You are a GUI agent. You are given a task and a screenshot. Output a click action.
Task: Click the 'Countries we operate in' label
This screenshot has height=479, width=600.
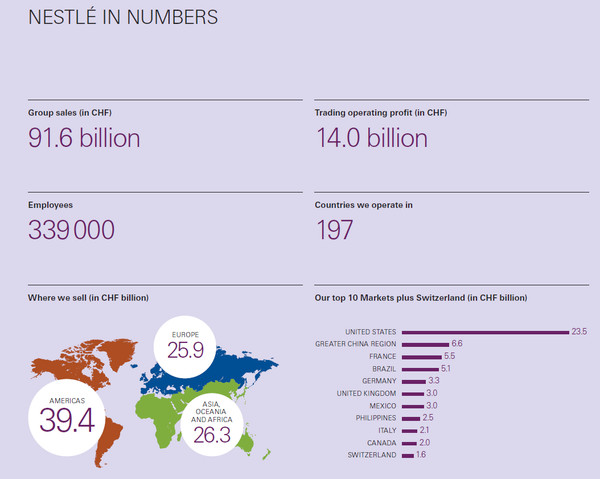tap(364, 205)
